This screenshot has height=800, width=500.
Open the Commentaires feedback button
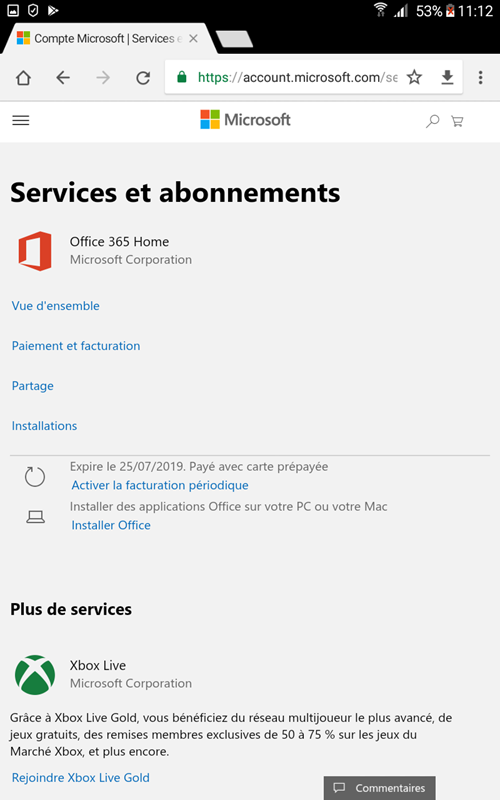(380, 788)
